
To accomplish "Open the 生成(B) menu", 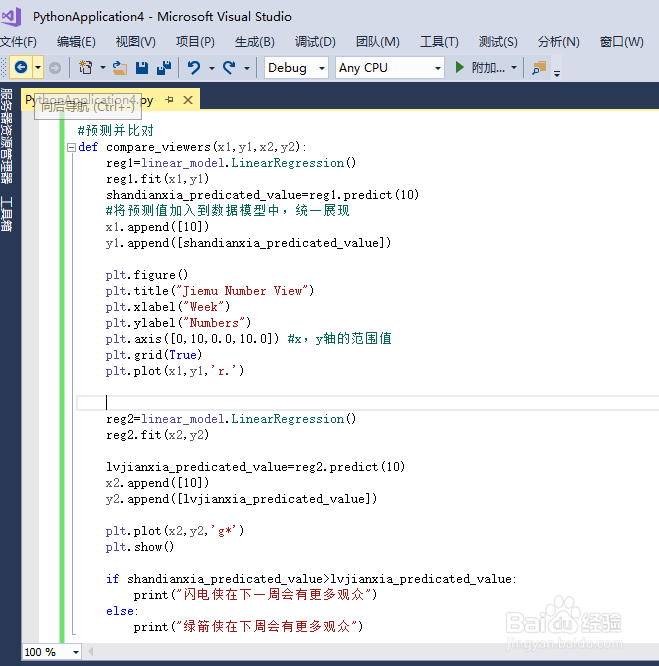I will tap(254, 42).
